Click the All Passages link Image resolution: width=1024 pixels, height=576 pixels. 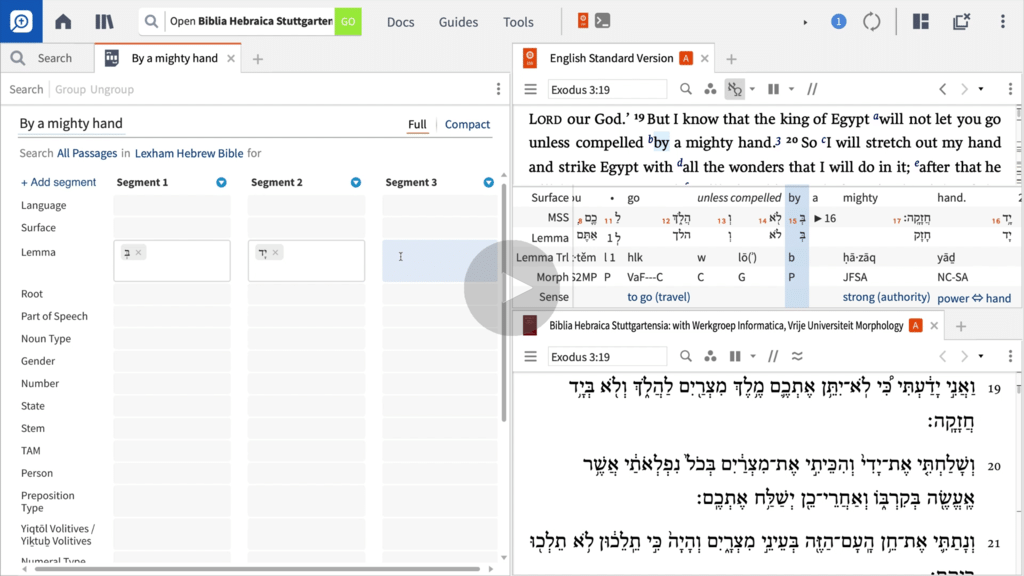pos(87,153)
